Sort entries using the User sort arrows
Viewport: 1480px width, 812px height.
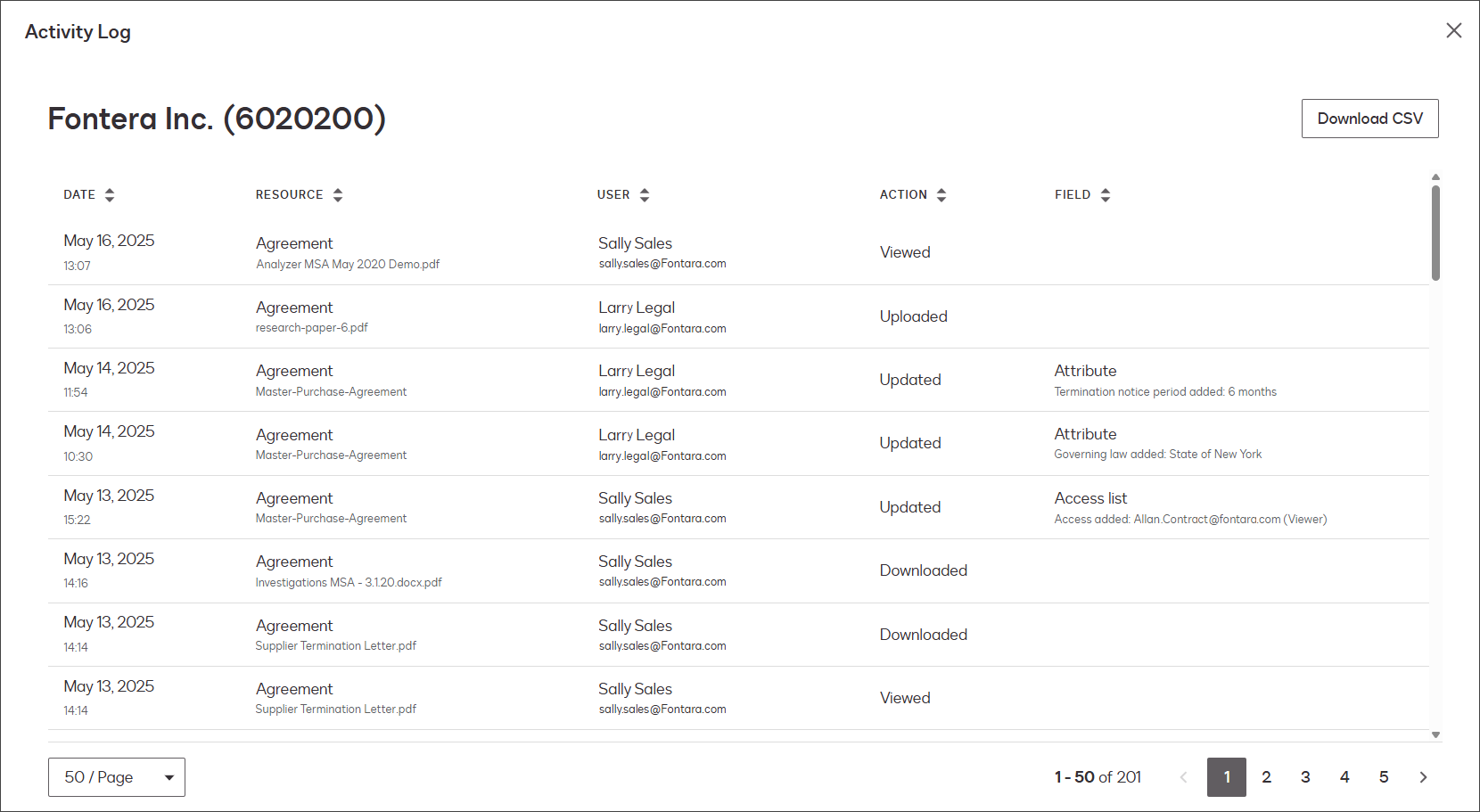pyautogui.click(x=644, y=194)
